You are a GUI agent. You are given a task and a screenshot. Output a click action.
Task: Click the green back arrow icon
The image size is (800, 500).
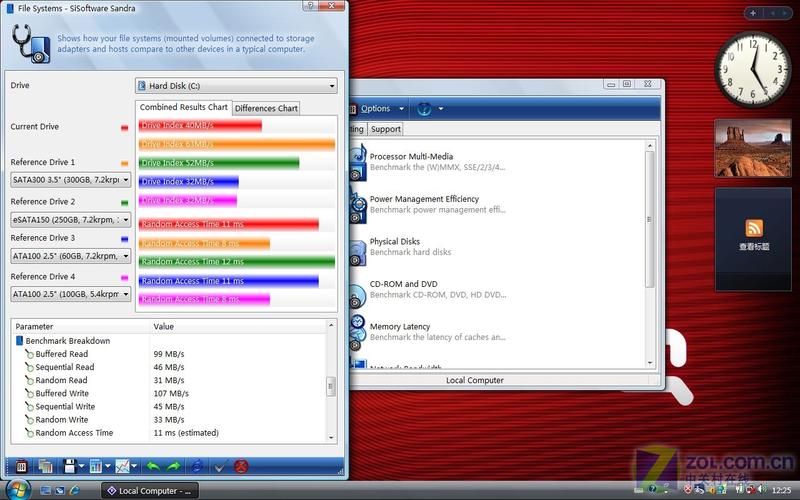(x=152, y=466)
